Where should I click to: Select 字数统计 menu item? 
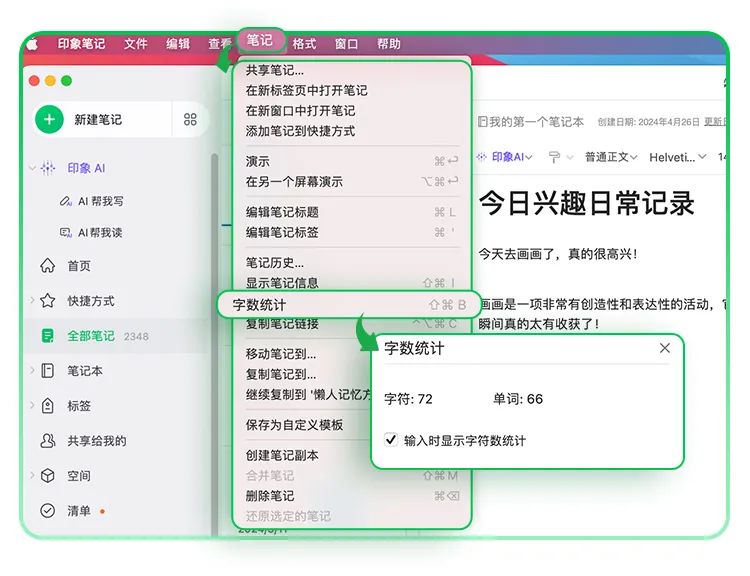[x=349, y=304]
